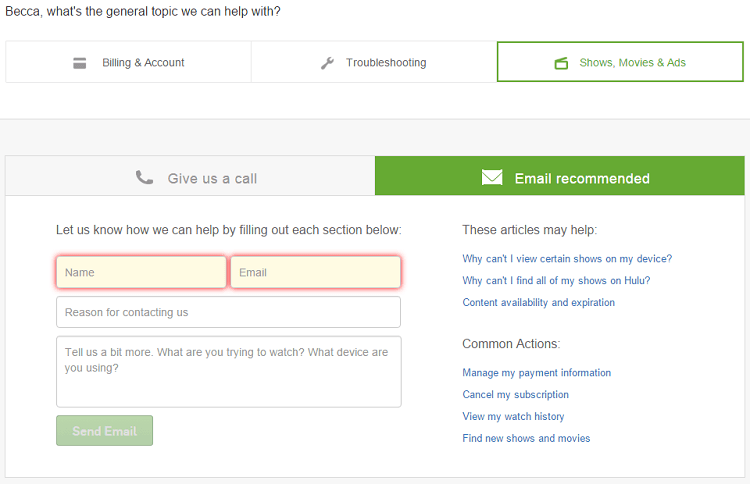Open the Reason for contacting us field
Screen dimensions: 750x484
pyautogui.click(x=228, y=312)
